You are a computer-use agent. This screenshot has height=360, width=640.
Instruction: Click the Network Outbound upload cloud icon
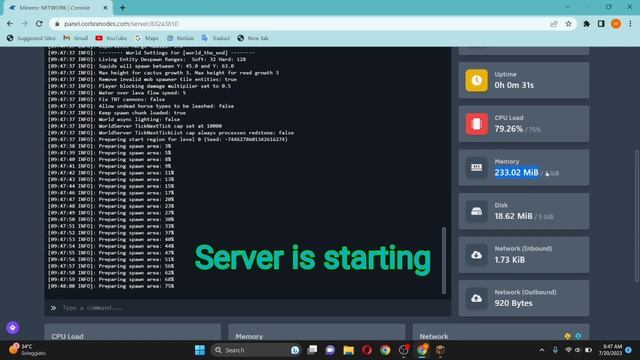[476, 298]
